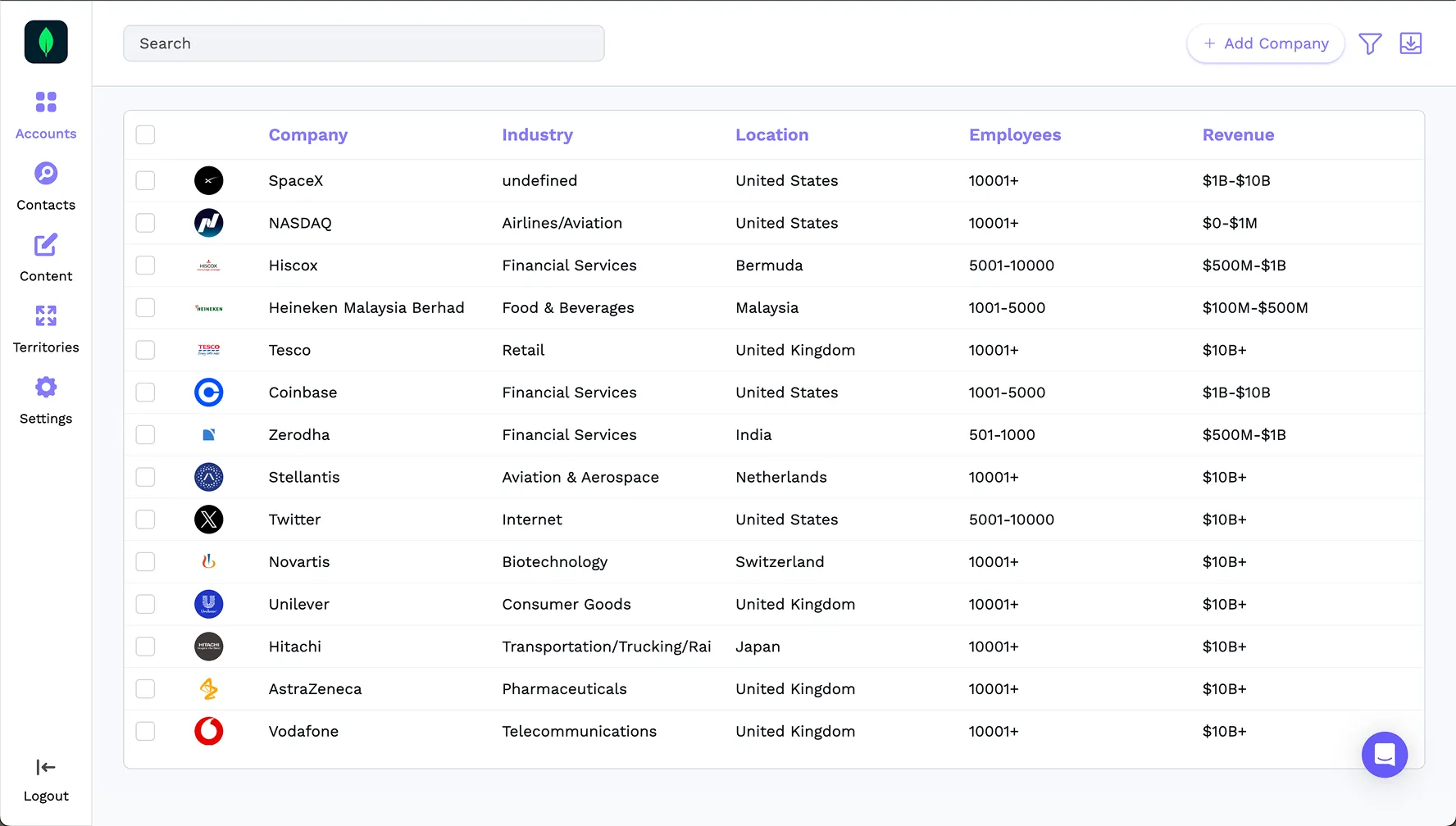Check the NASDAQ row checkbox
This screenshot has width=1456, height=826.
[x=145, y=223]
